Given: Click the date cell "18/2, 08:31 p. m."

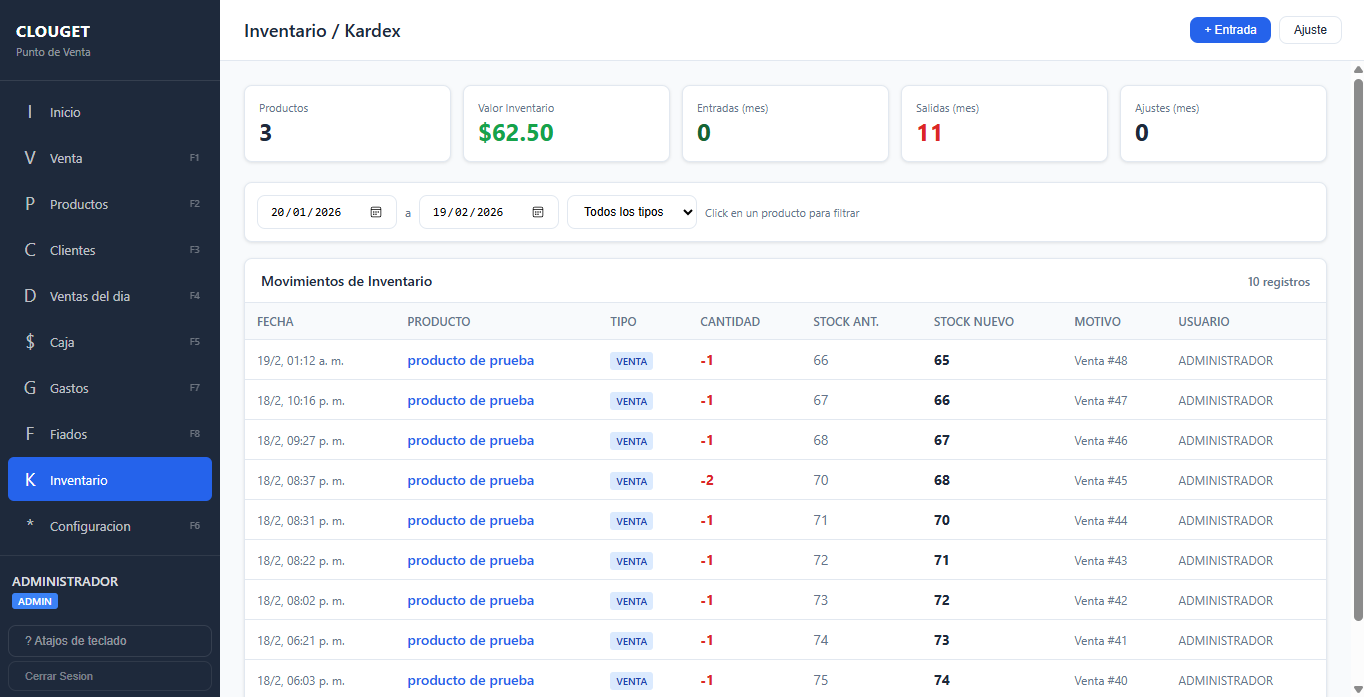Looking at the screenshot, I should pyautogui.click(x=300, y=520).
